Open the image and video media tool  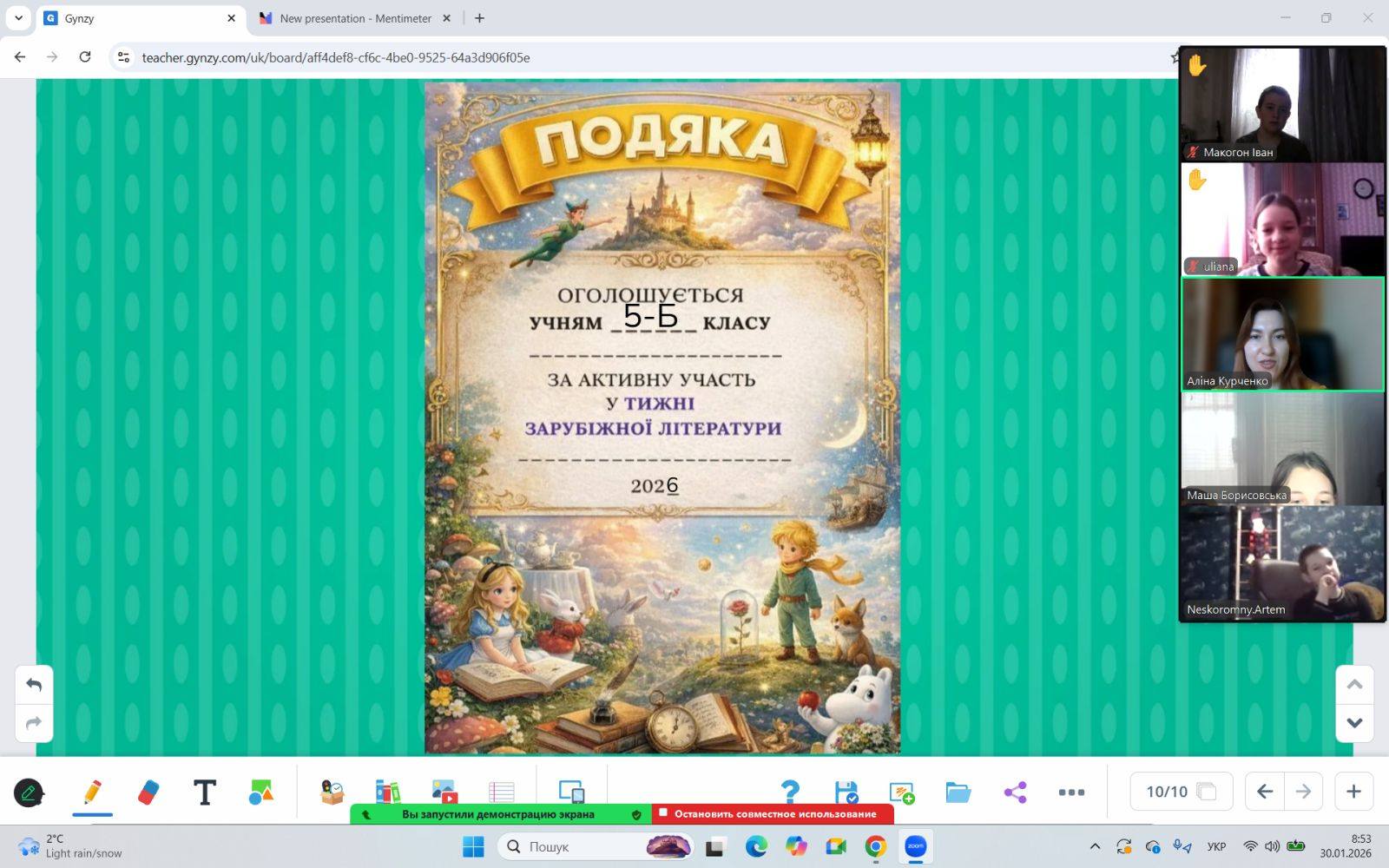pos(444,792)
